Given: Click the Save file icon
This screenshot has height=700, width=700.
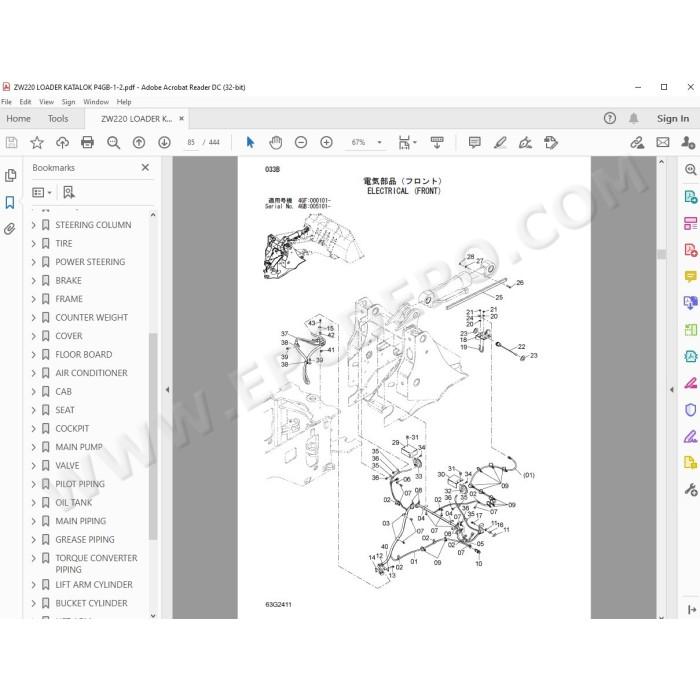Looking at the screenshot, I should pos(11,142).
